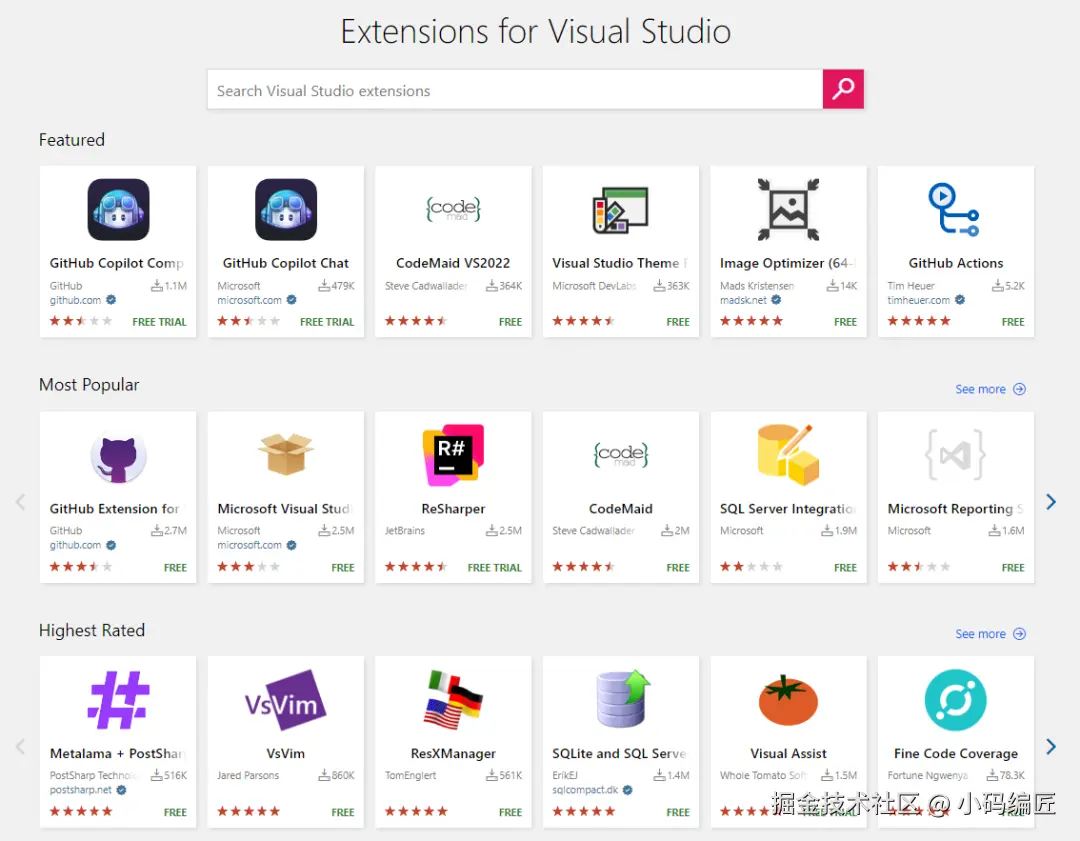1080x841 pixels.
Task: Click the star rating on VsVim card
Action: tap(249, 811)
